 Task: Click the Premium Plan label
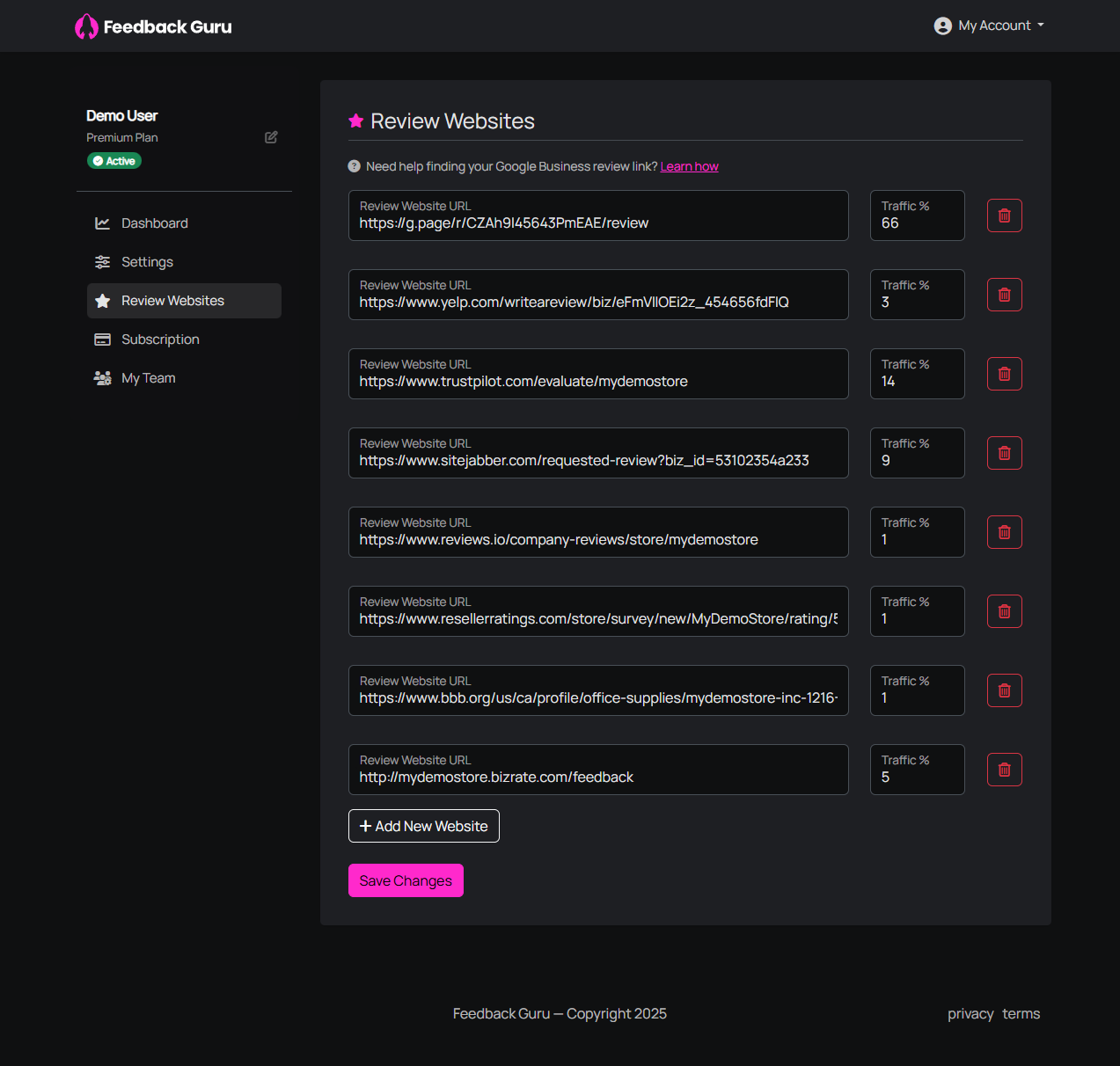click(x=122, y=137)
